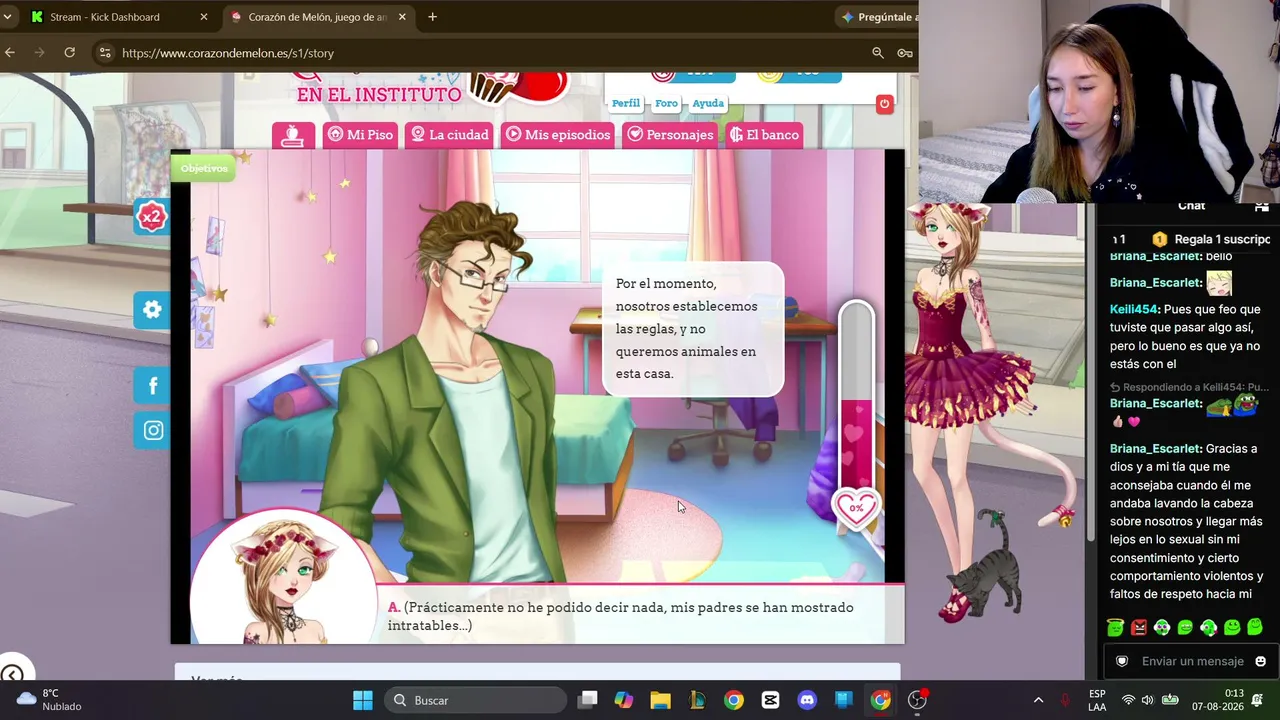
Task: Open Task View on the taskbar
Action: (x=588, y=700)
